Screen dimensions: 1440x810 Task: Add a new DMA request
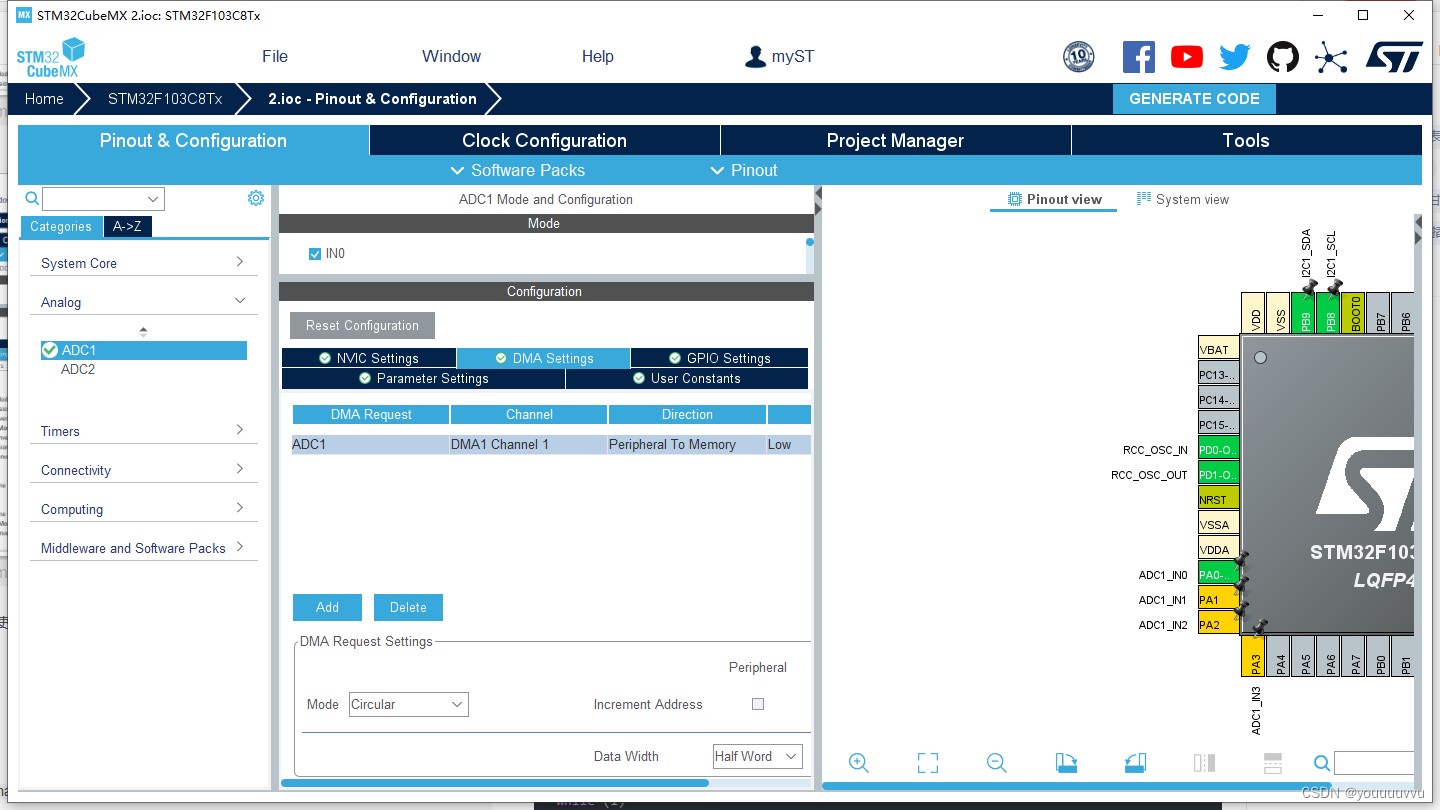click(327, 608)
